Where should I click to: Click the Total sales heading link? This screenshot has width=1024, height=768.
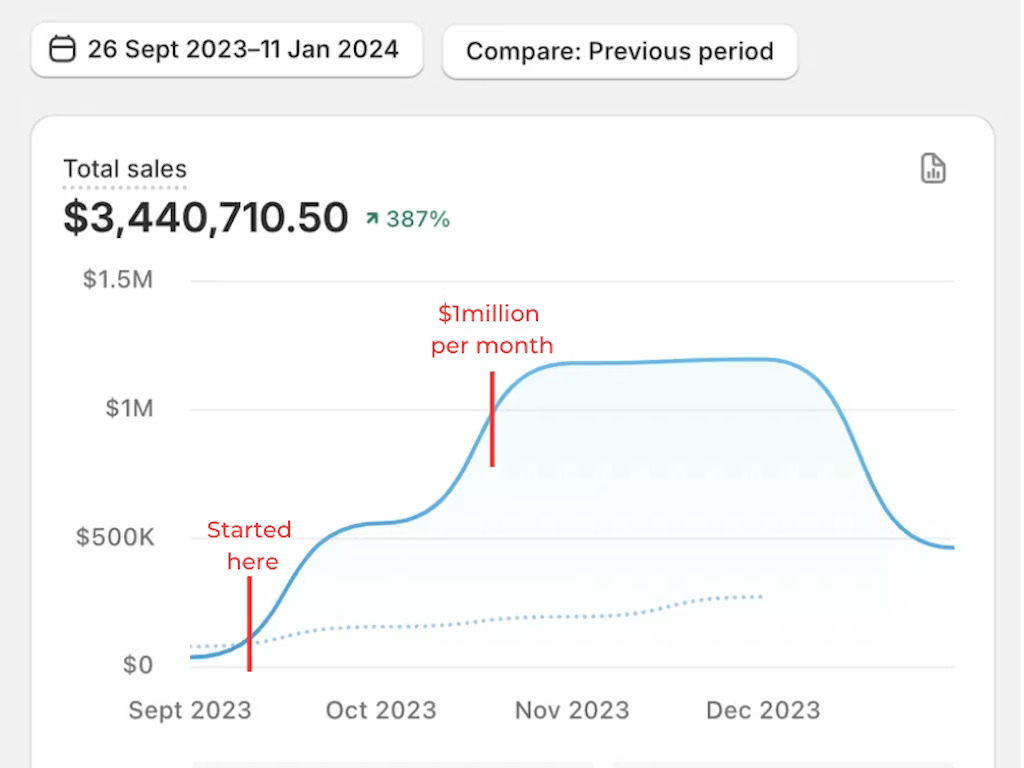[125, 169]
